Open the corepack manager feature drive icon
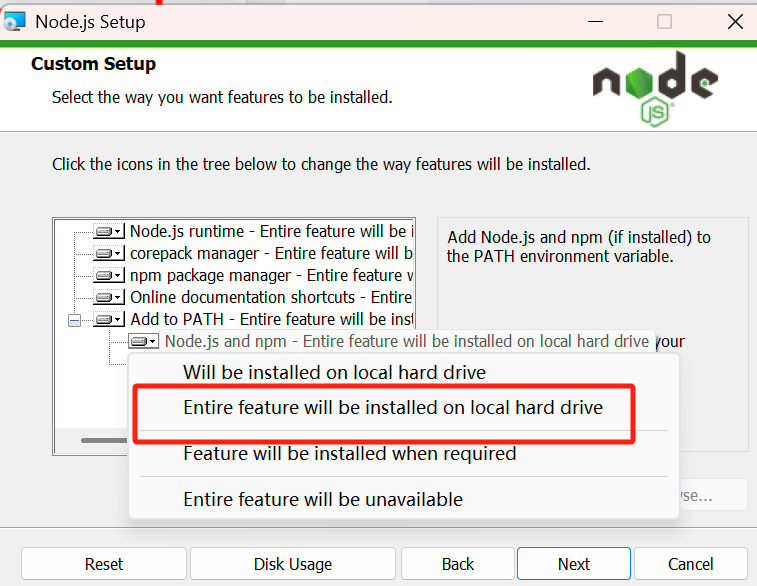Image resolution: width=757 pixels, height=586 pixels. [109, 253]
